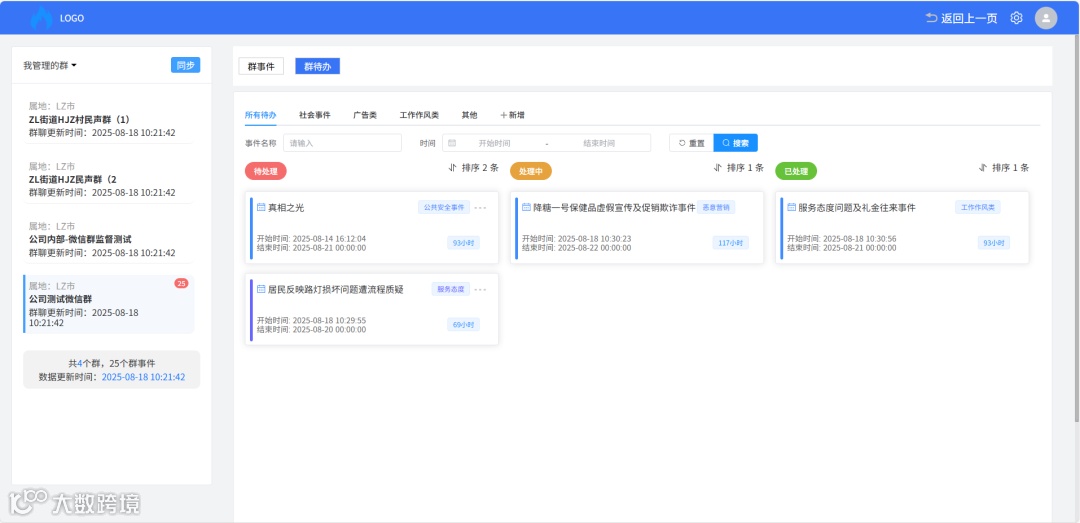Sort the 处理中 column

tap(738, 167)
